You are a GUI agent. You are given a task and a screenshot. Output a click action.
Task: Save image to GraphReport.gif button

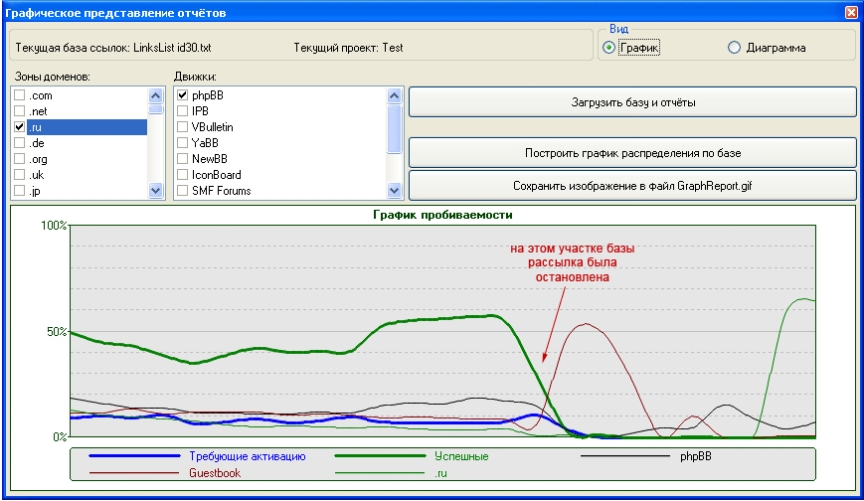tap(633, 186)
